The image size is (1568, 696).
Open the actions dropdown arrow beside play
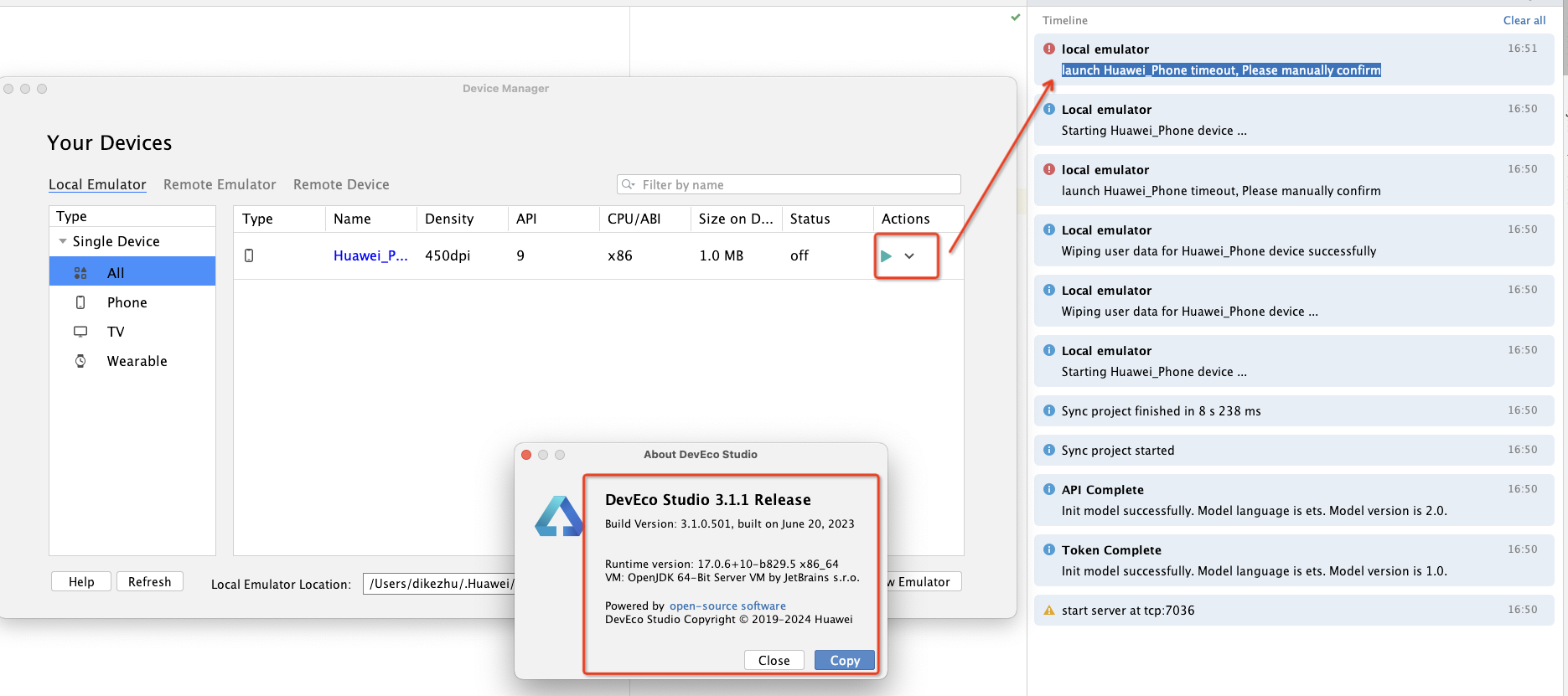909,256
